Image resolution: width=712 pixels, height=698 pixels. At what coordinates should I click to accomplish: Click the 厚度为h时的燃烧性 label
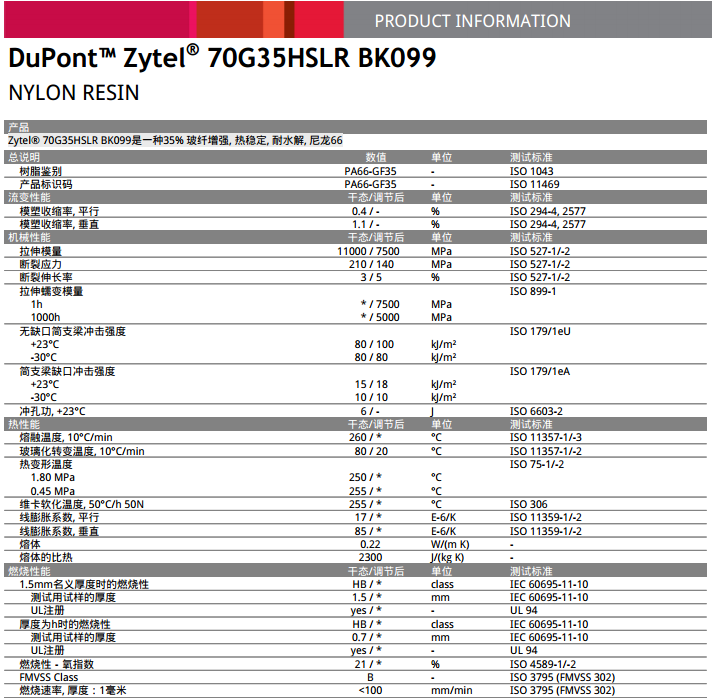click(65, 624)
